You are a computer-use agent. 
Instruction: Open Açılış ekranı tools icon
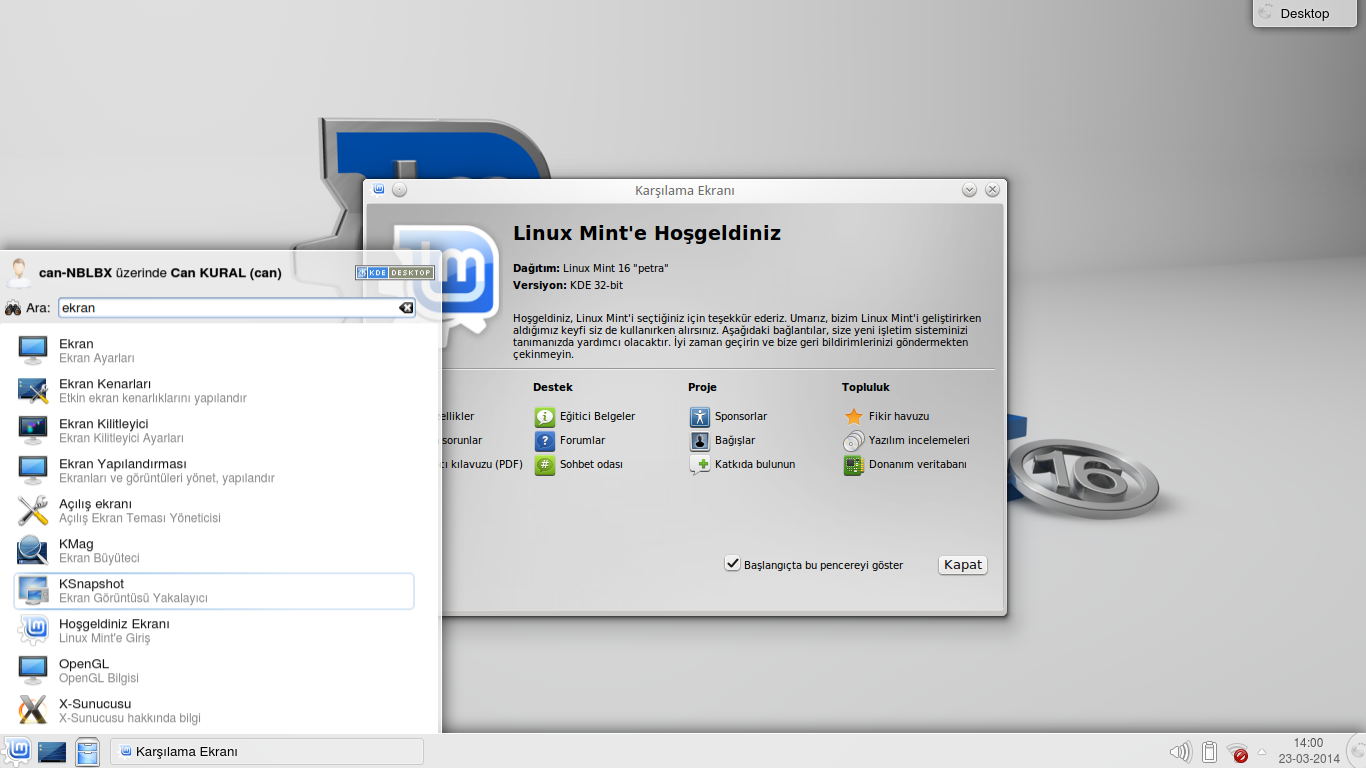tap(33, 510)
